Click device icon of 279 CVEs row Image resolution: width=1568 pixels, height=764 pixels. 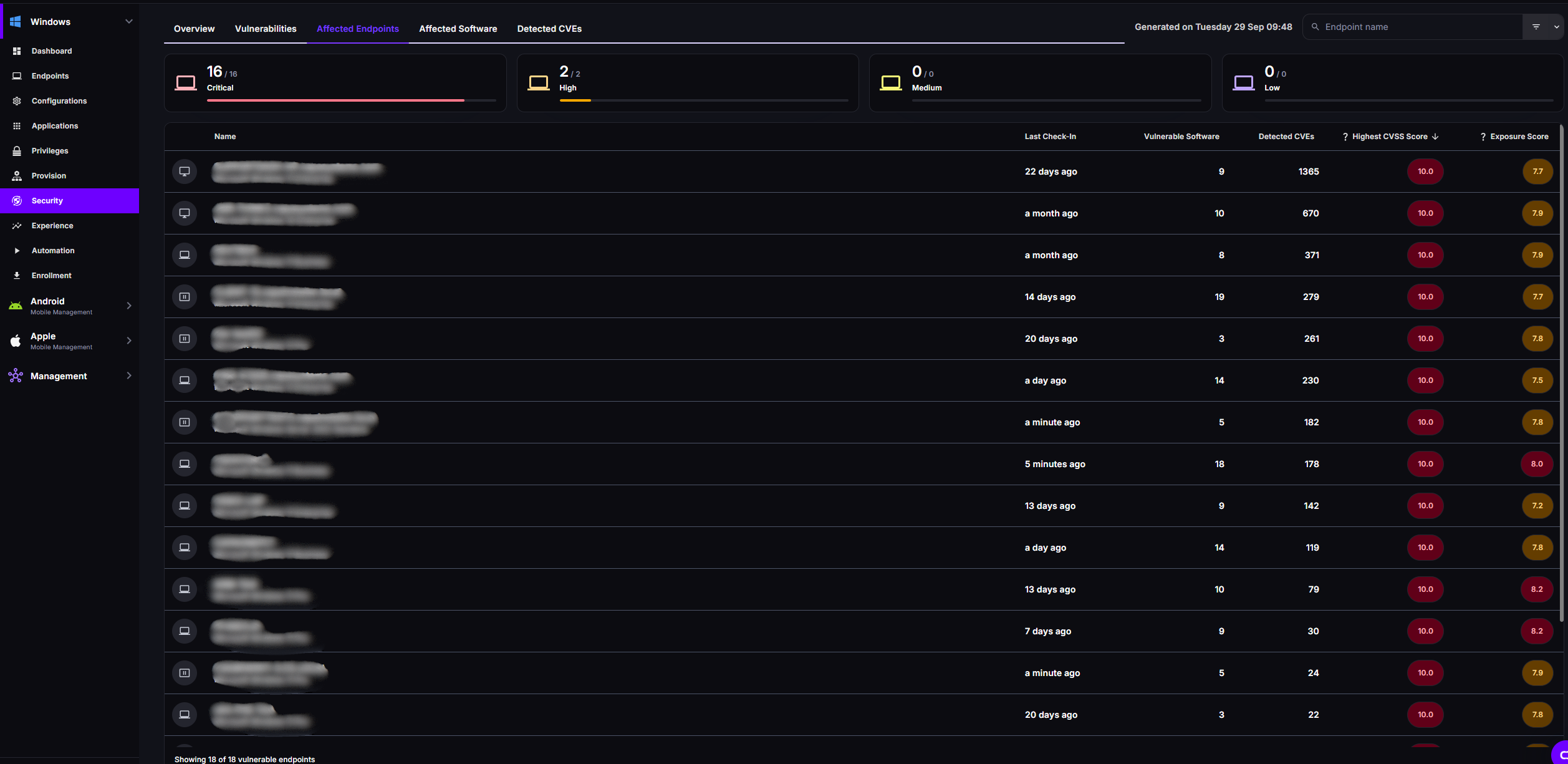(185, 297)
